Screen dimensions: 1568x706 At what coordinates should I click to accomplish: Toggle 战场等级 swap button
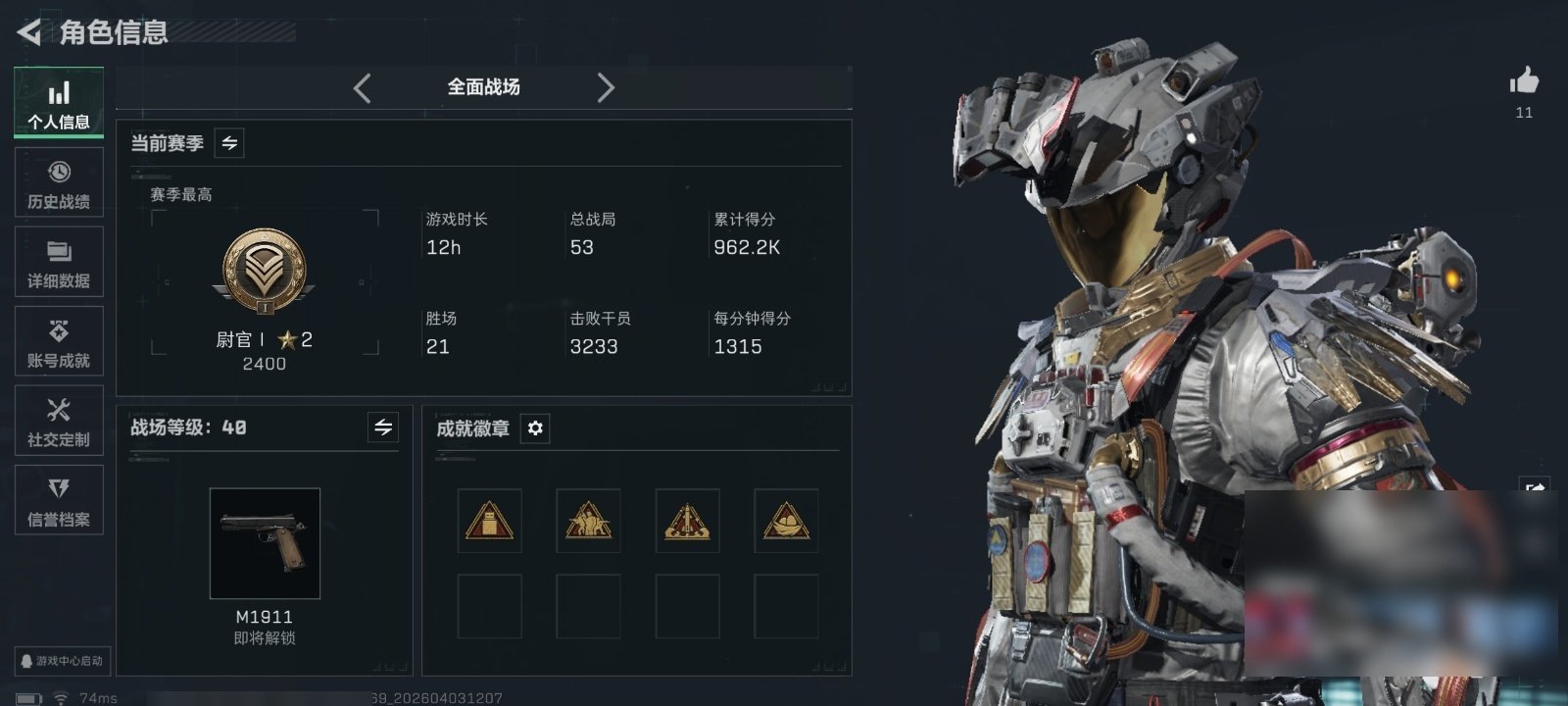(x=383, y=428)
